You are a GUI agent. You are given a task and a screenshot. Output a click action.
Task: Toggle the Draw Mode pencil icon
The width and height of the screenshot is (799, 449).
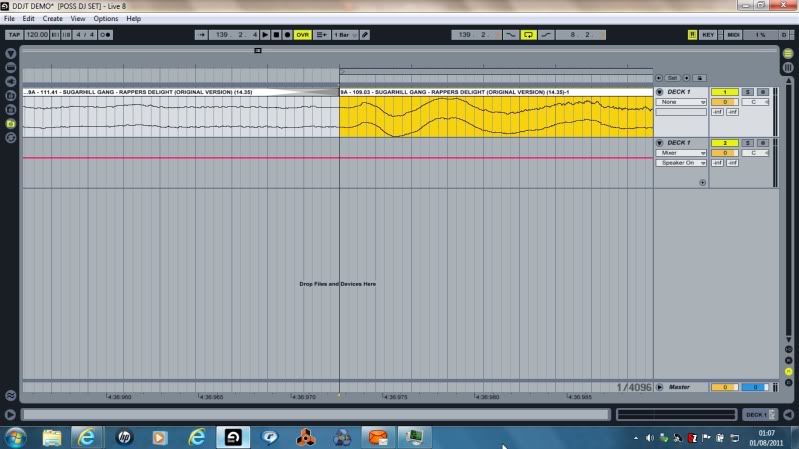pyautogui.click(x=364, y=34)
